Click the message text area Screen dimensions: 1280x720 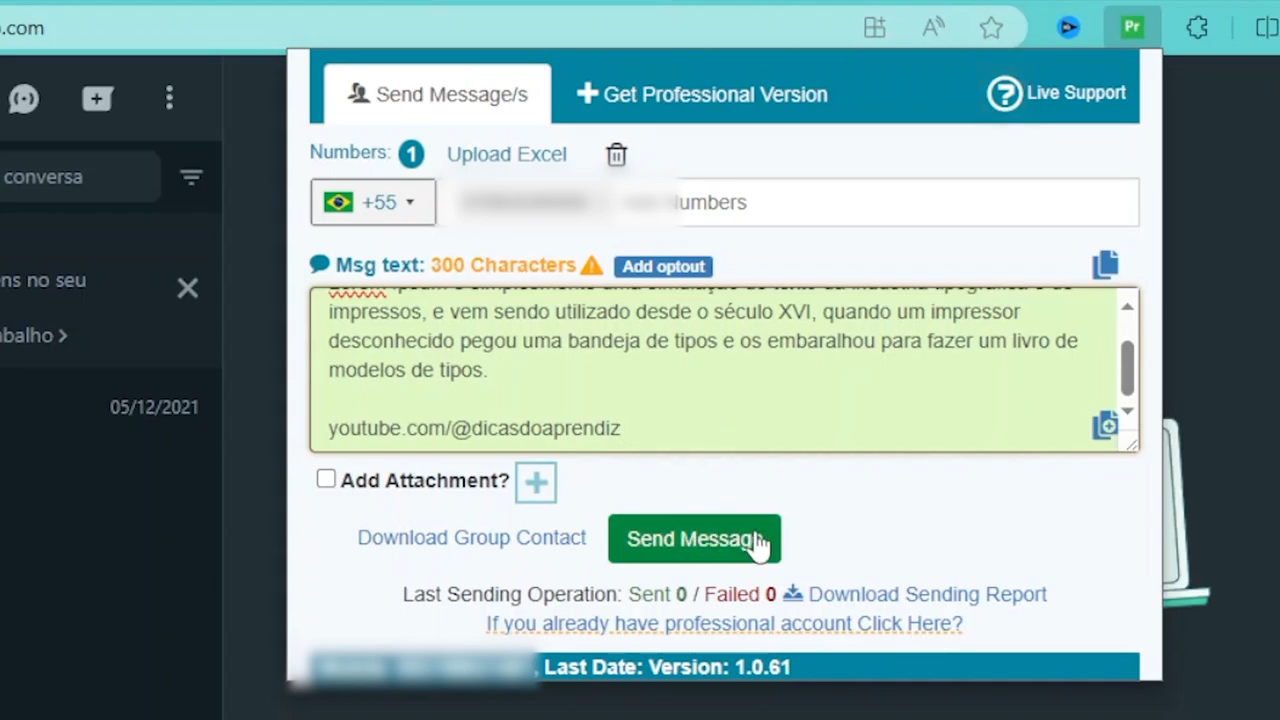tap(714, 369)
